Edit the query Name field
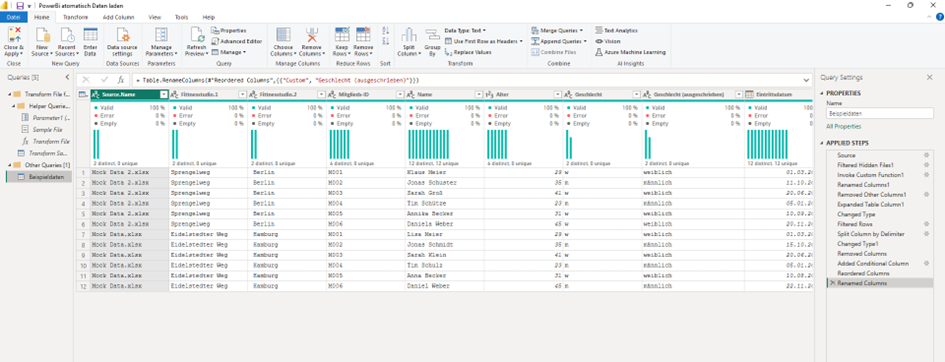Screen dimensions: 945x362 880,113
